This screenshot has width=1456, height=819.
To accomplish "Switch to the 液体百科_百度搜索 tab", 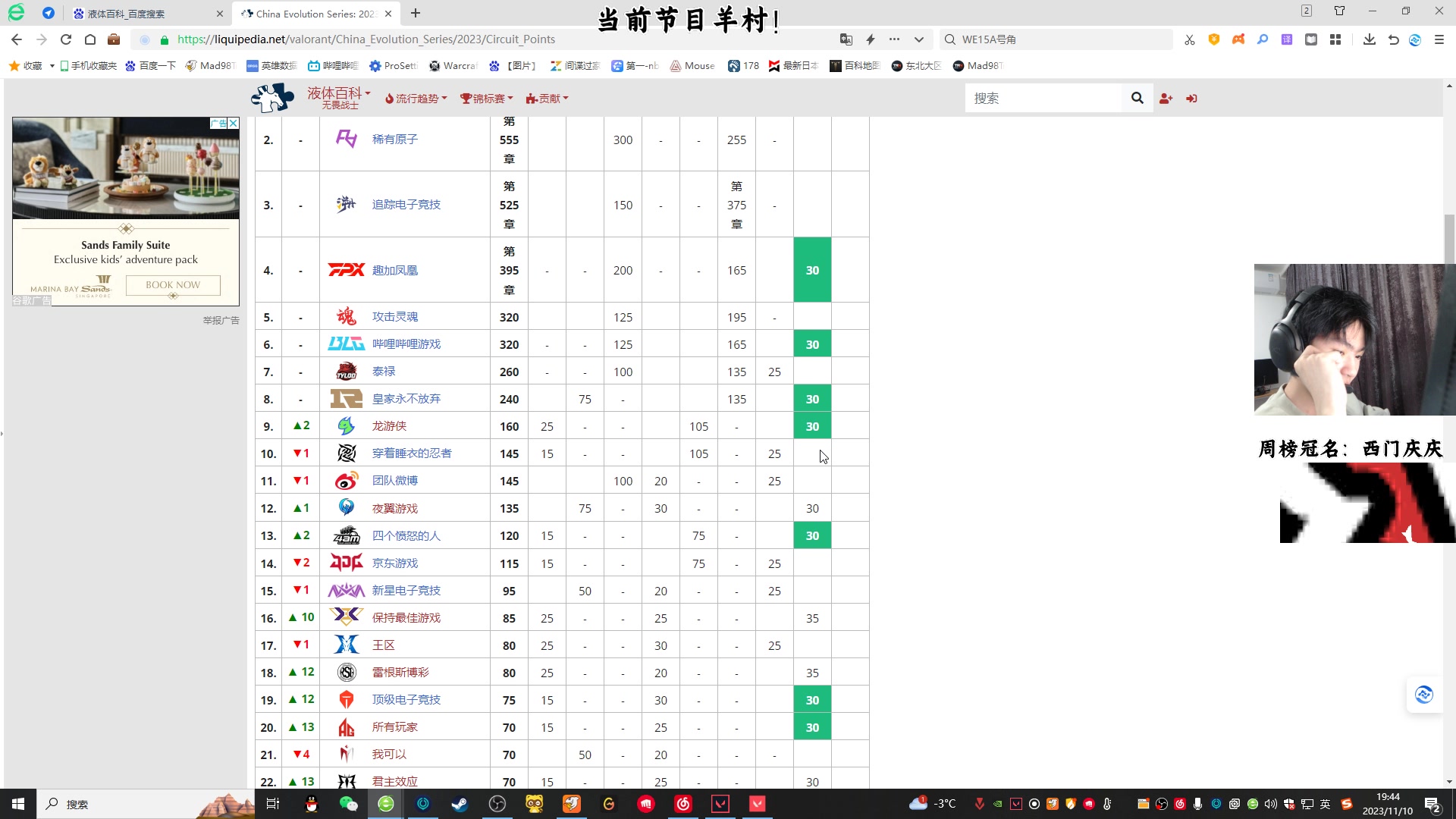I will tap(148, 14).
